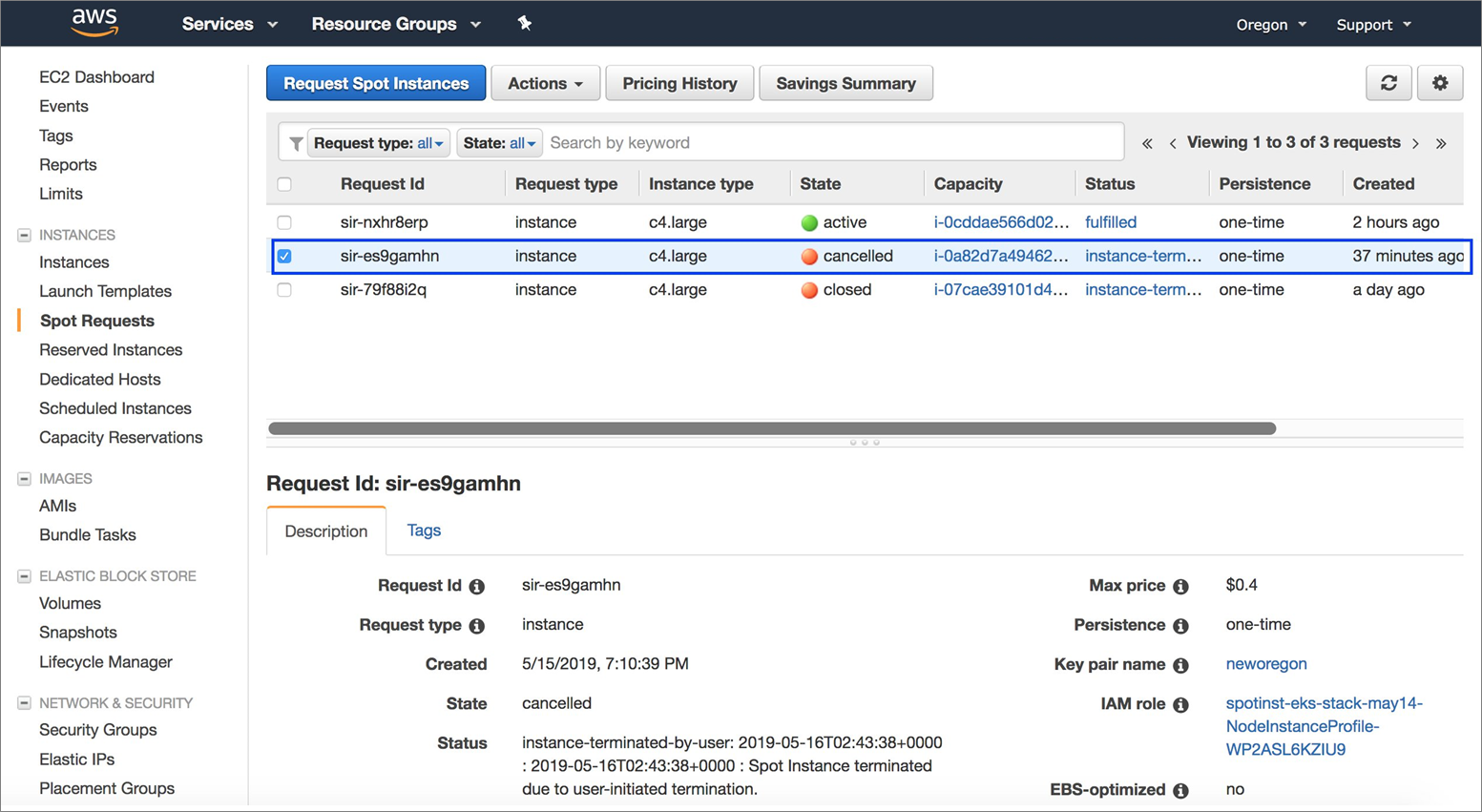Show info for Max price field
The height and width of the screenshot is (812, 1482).
click(1180, 587)
